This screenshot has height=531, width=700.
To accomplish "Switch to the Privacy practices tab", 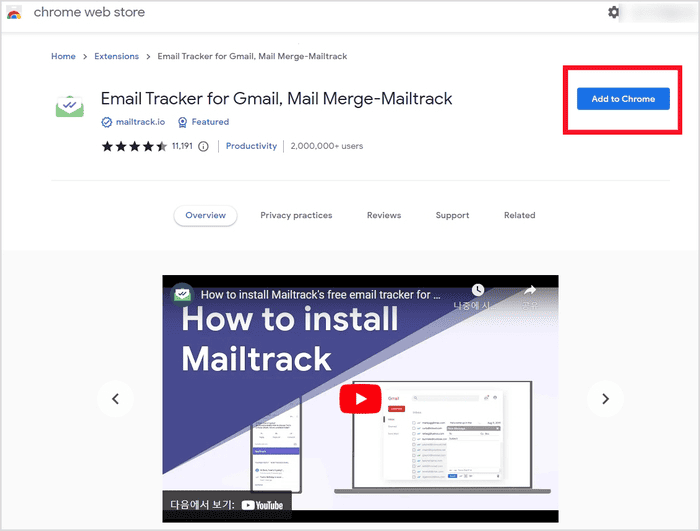I will (296, 215).
